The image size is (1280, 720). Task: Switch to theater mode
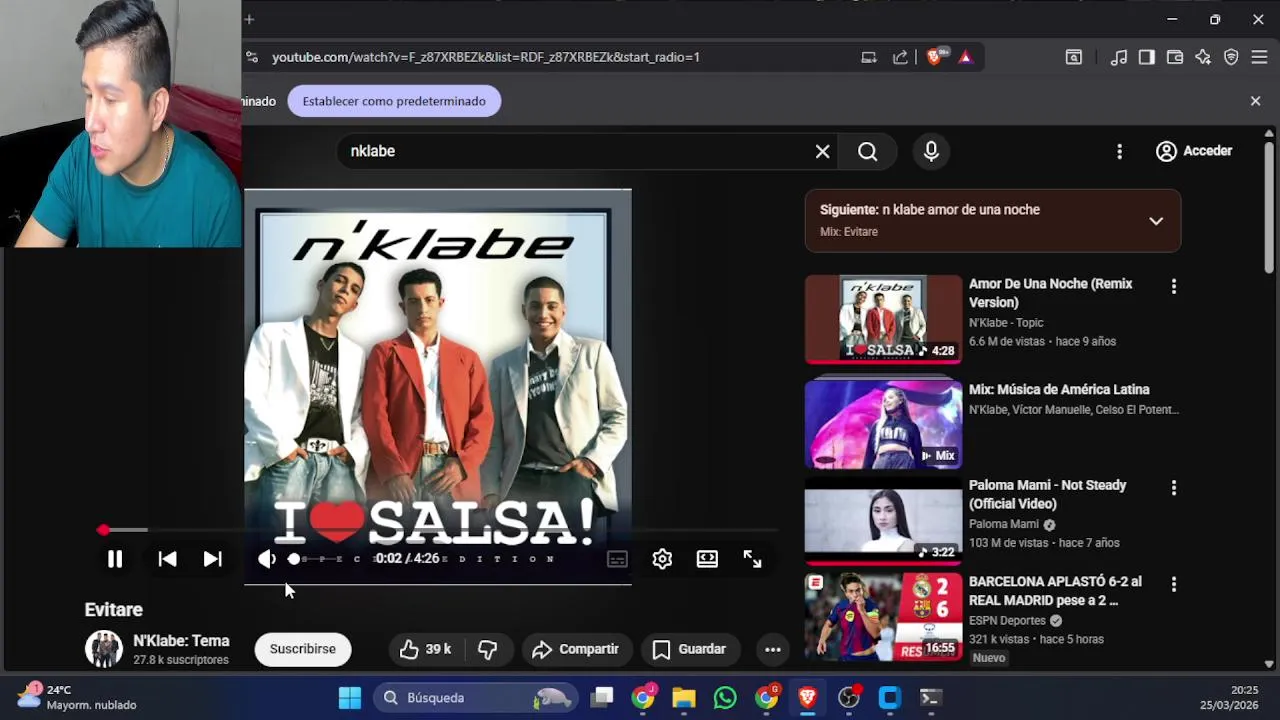point(707,559)
